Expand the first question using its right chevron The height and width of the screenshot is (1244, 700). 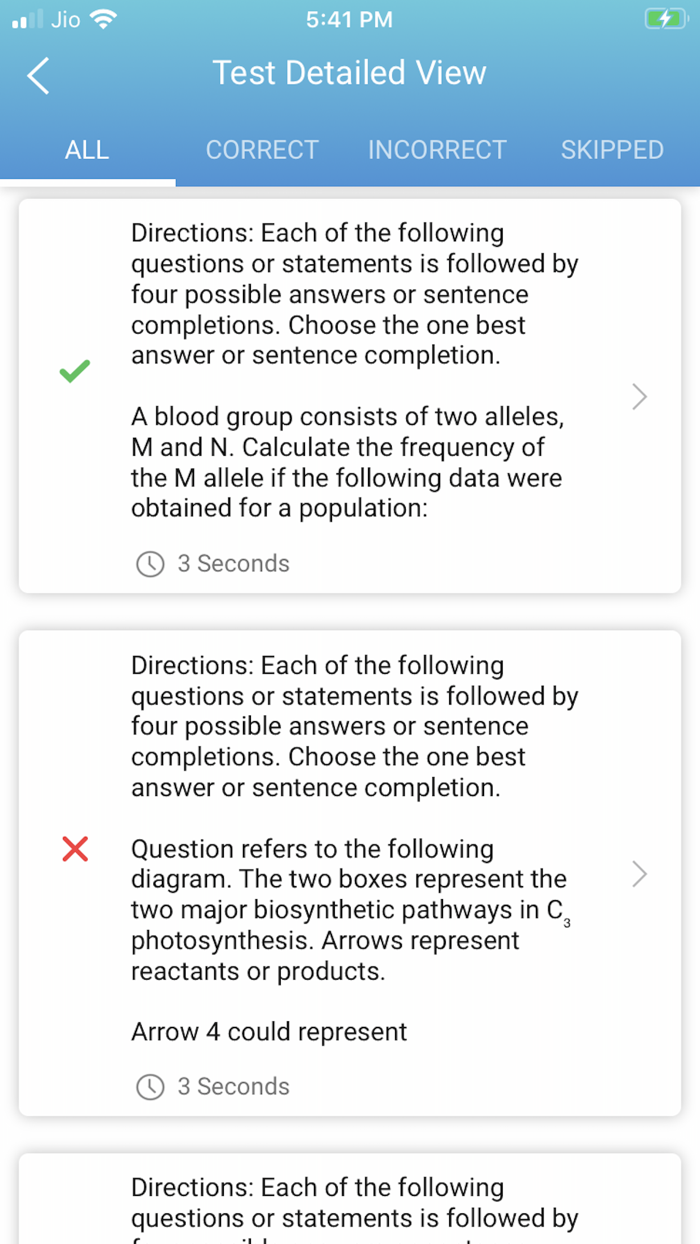tap(638, 396)
